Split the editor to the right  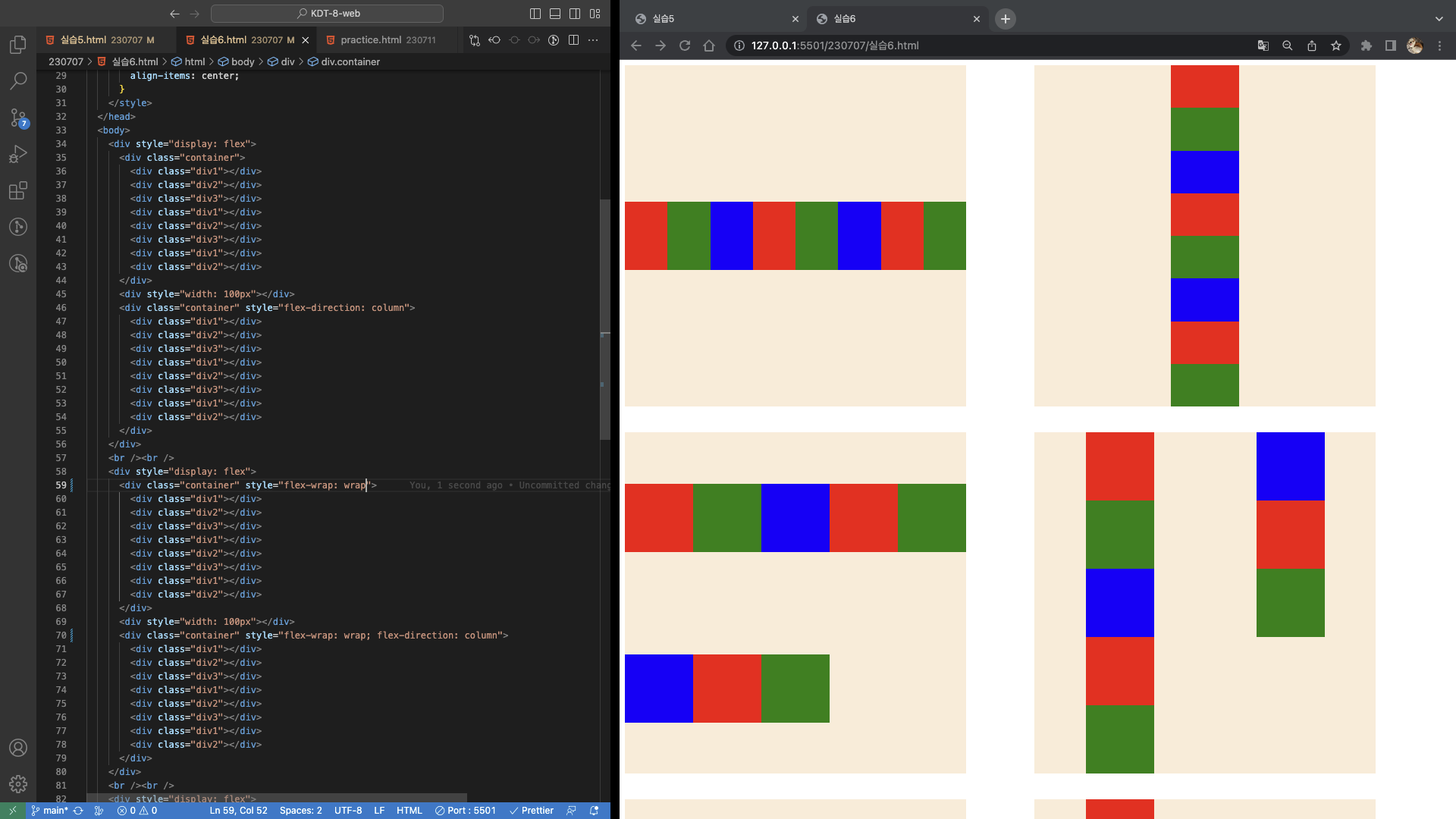[573, 40]
